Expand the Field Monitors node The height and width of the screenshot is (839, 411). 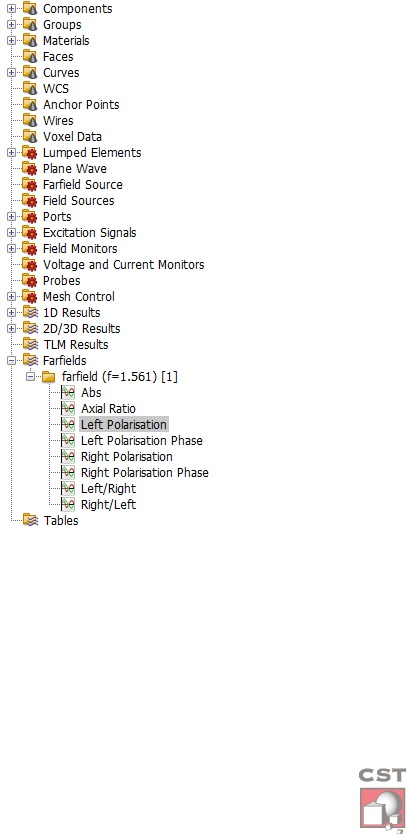(11, 249)
